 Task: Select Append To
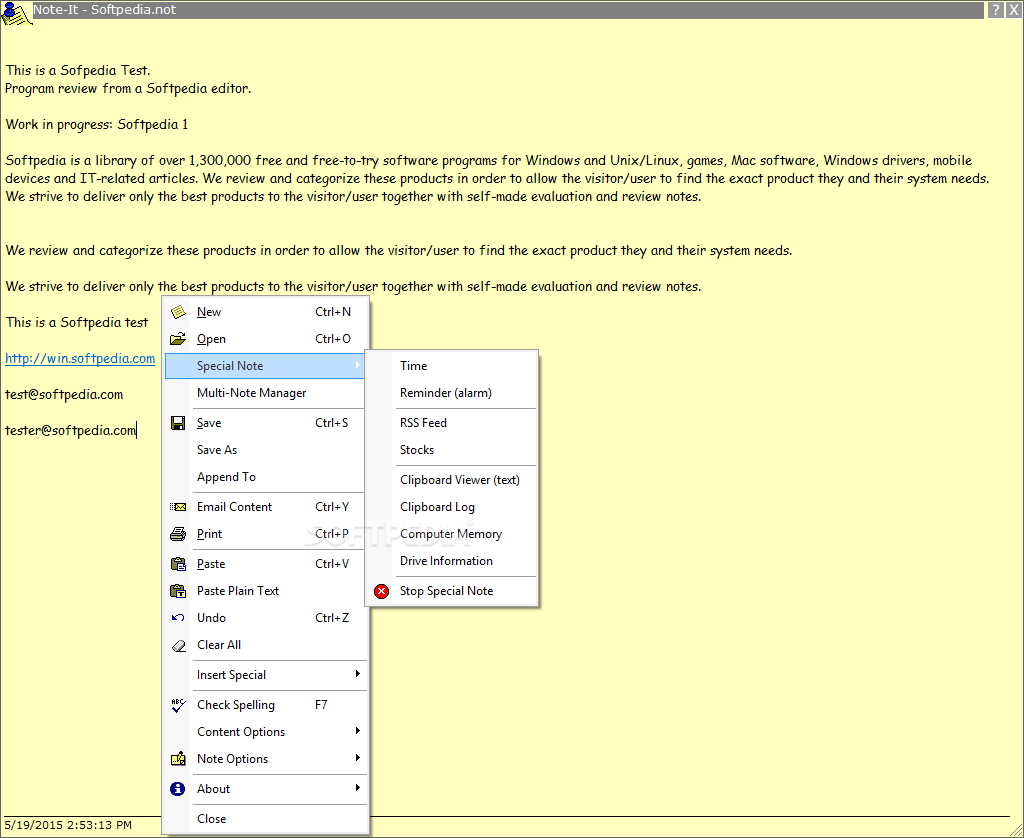coord(266,477)
